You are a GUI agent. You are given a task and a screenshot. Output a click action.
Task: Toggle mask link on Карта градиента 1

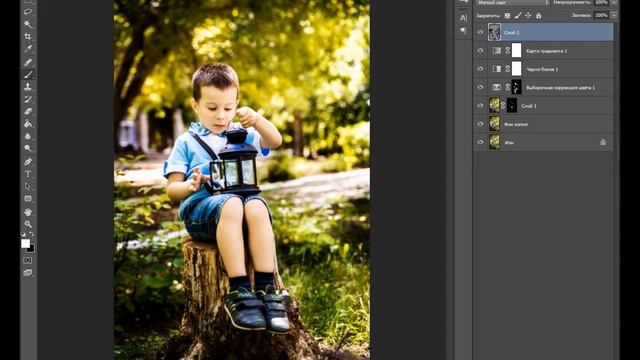507,51
